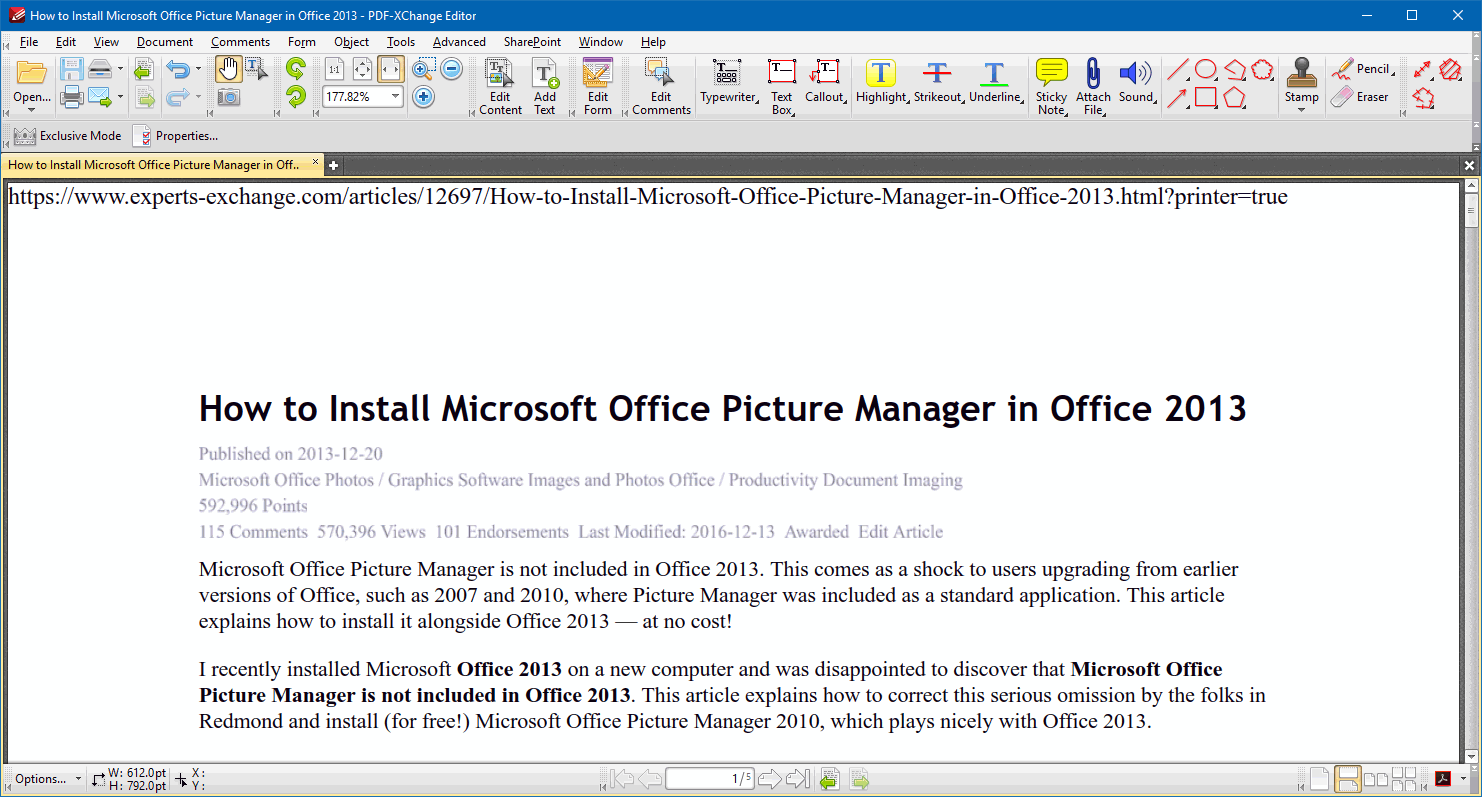Select the Callout tool
The image size is (1482, 797).
pyautogui.click(x=826, y=82)
